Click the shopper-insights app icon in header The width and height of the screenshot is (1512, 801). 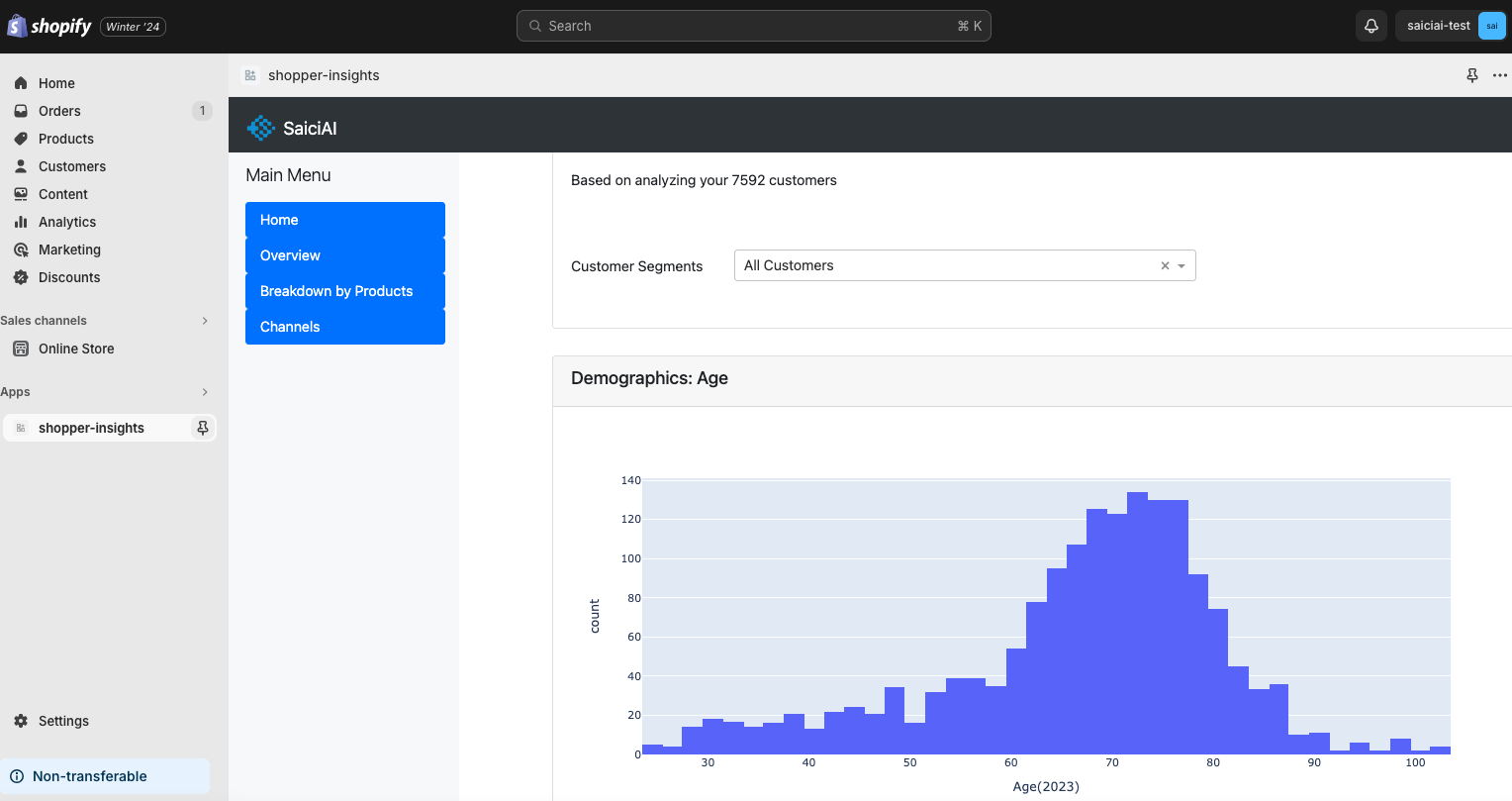250,75
